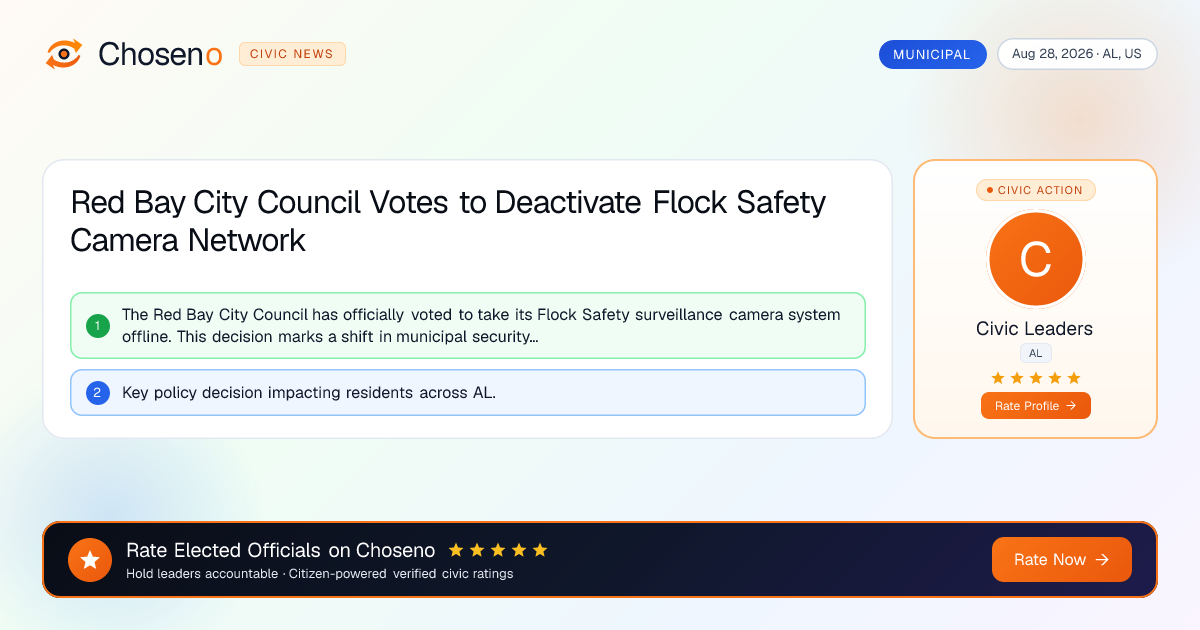Click the Aug 28, 2026 · AL, US date chip
Viewport: 1200px width, 630px height.
pyautogui.click(x=1077, y=54)
